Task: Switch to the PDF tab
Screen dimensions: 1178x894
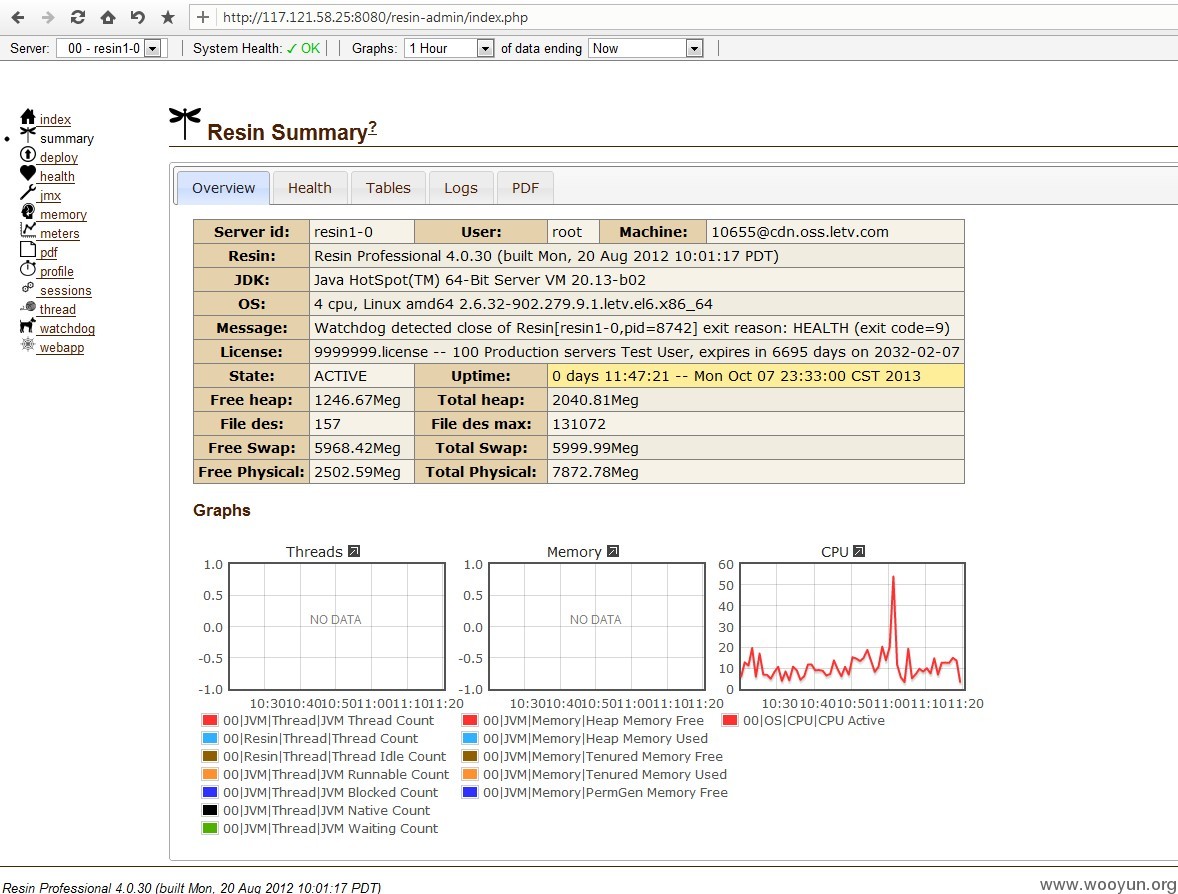Action: (x=525, y=188)
